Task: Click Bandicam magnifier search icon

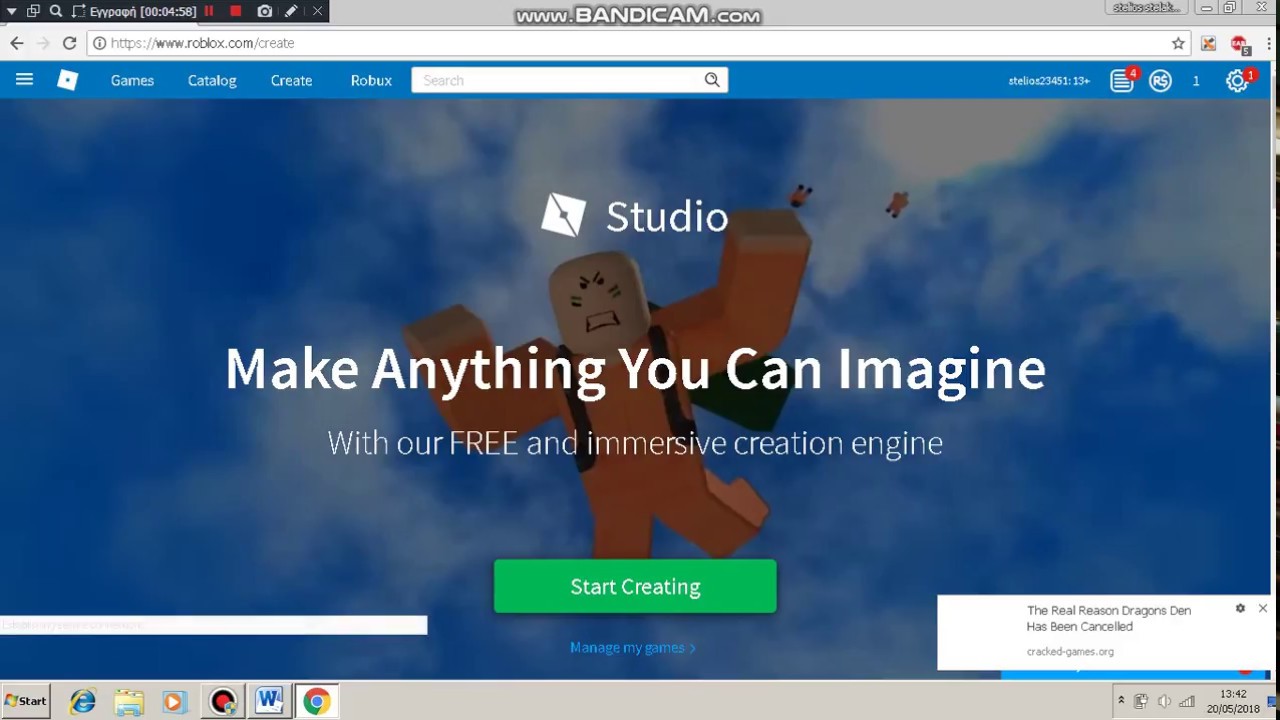Action: pos(56,11)
